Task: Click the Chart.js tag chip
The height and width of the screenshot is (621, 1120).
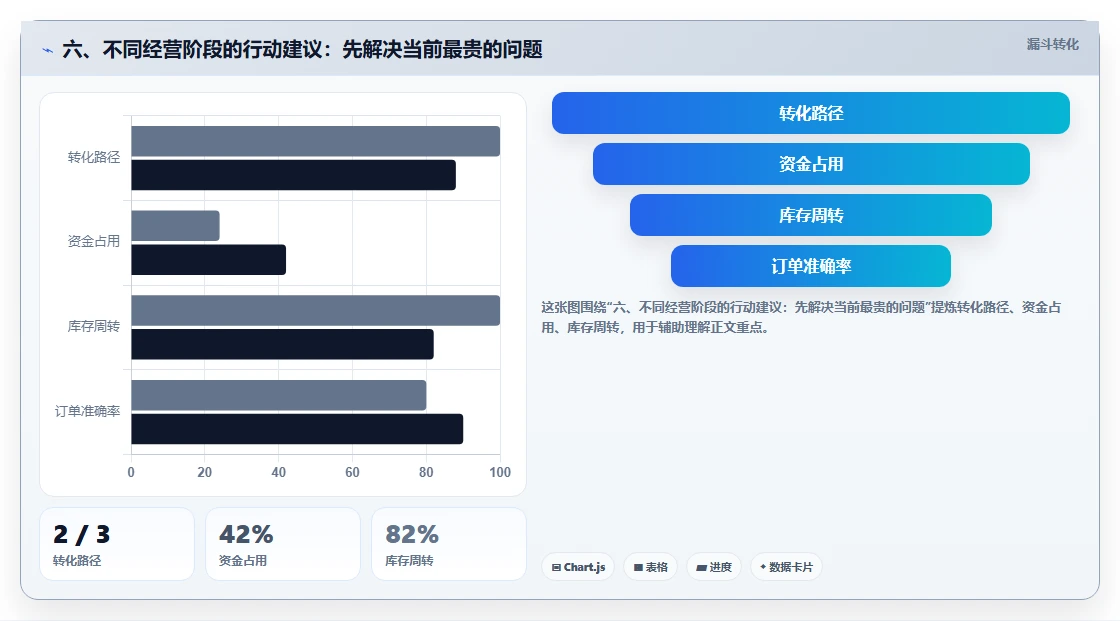Action: click(x=578, y=567)
